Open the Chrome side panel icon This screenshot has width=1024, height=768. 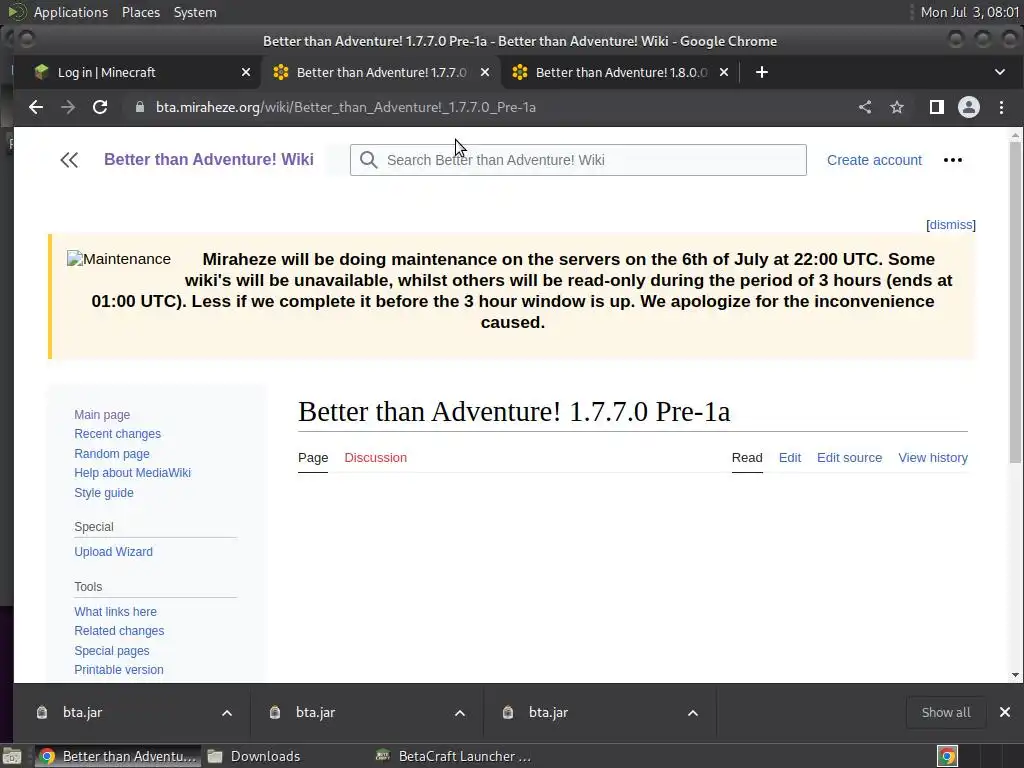pyautogui.click(x=936, y=107)
